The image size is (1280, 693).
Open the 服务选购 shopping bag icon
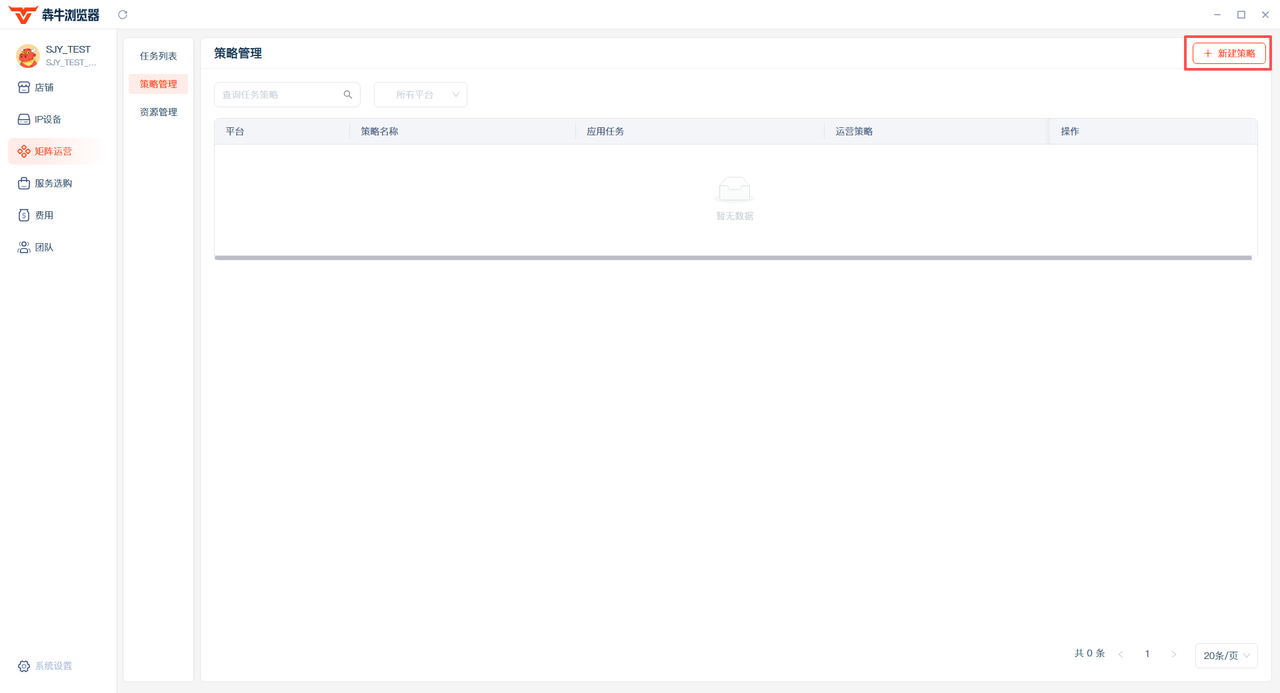point(24,184)
